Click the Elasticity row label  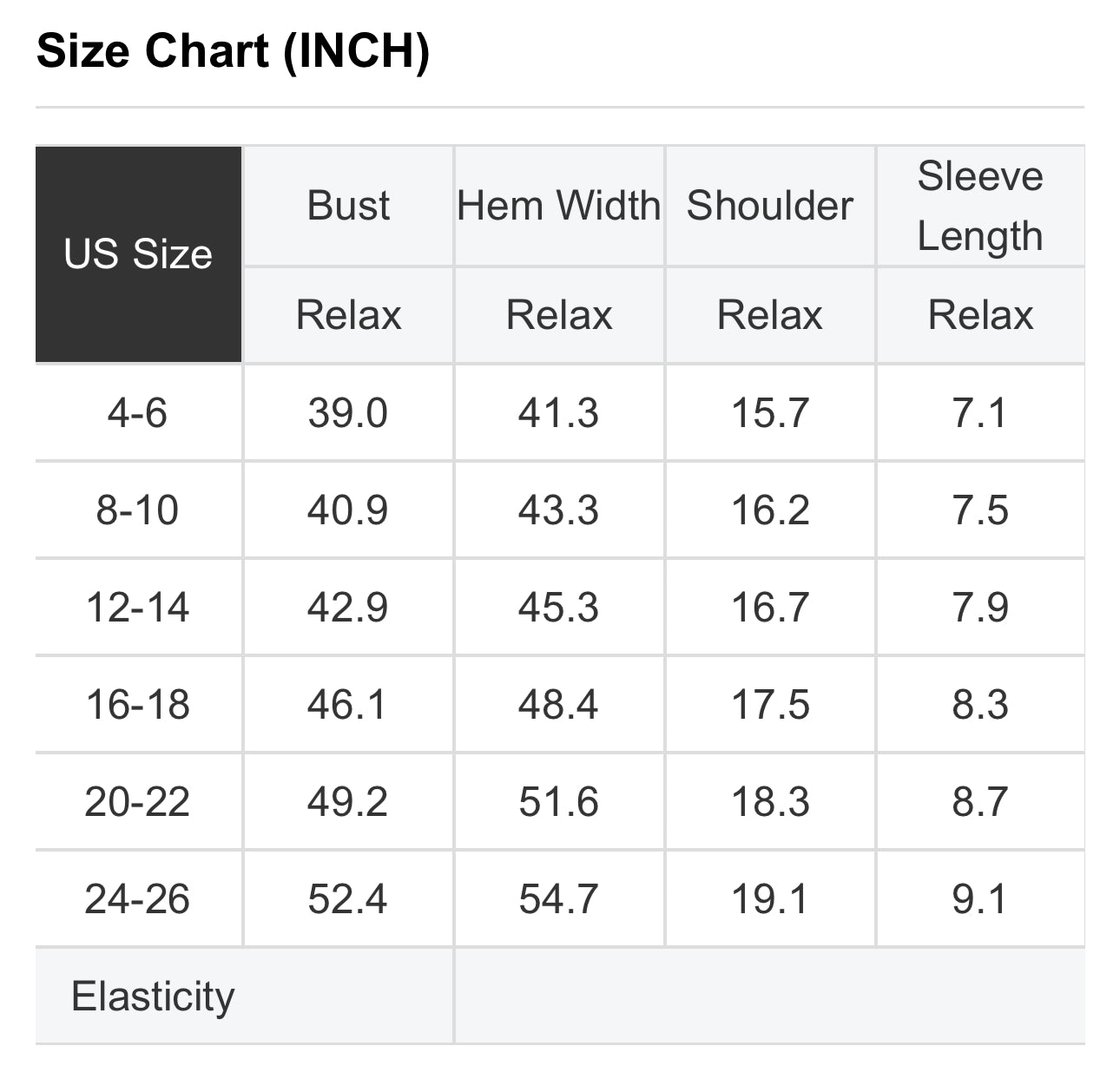153,996
